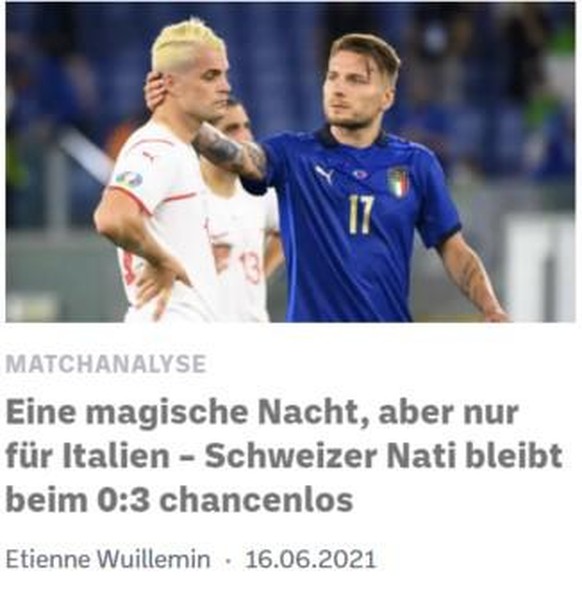
Task: Click number 17 on the blue jersey
Action: (361, 215)
